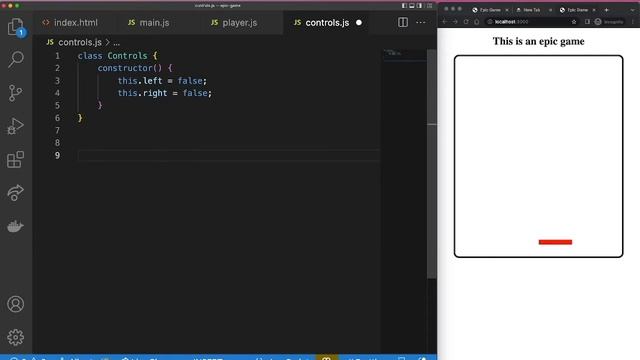Open the Source Control view
Screen dimensions: 640x360
(16, 93)
